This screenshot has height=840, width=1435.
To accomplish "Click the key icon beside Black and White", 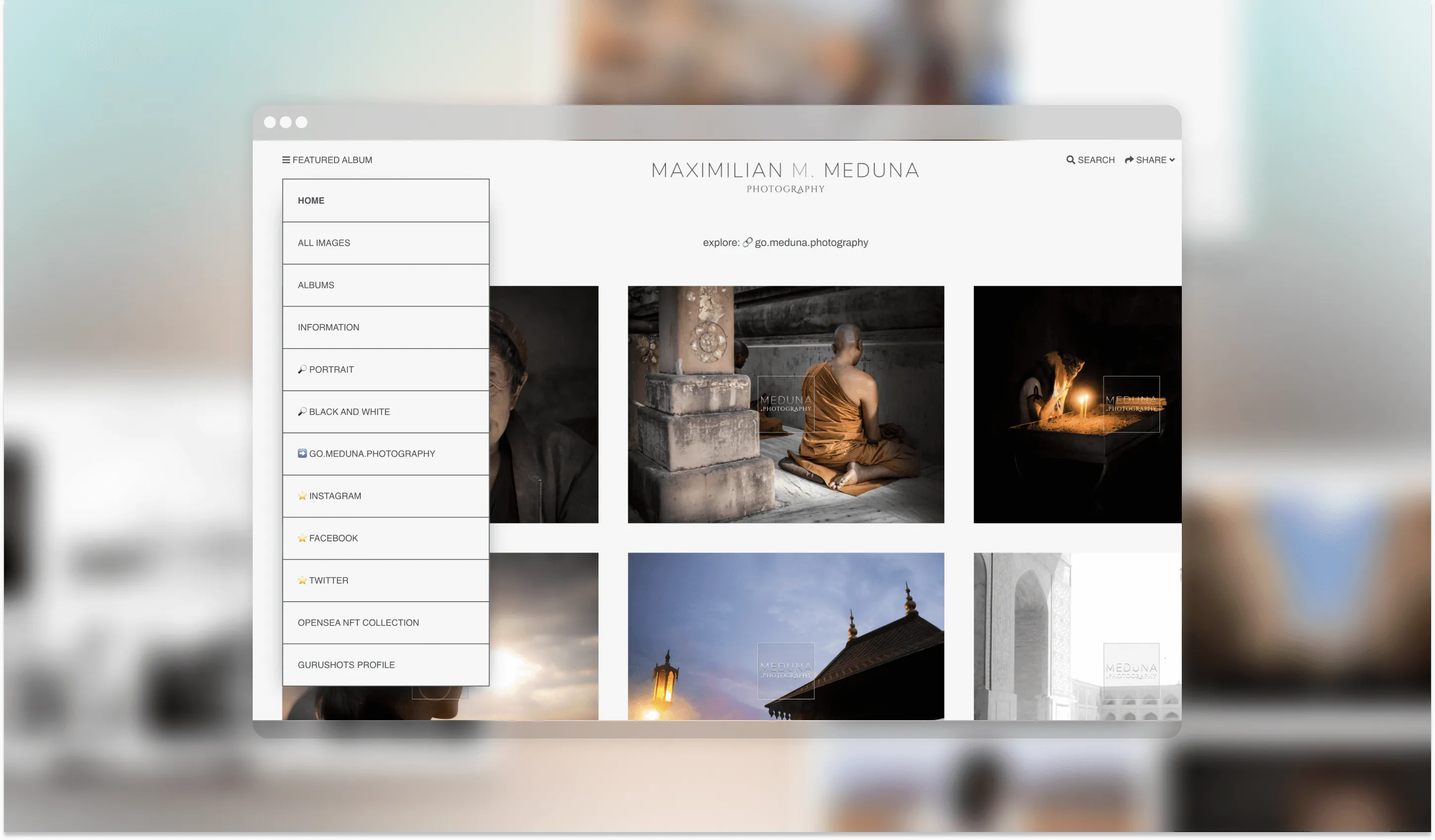I will [x=302, y=412].
